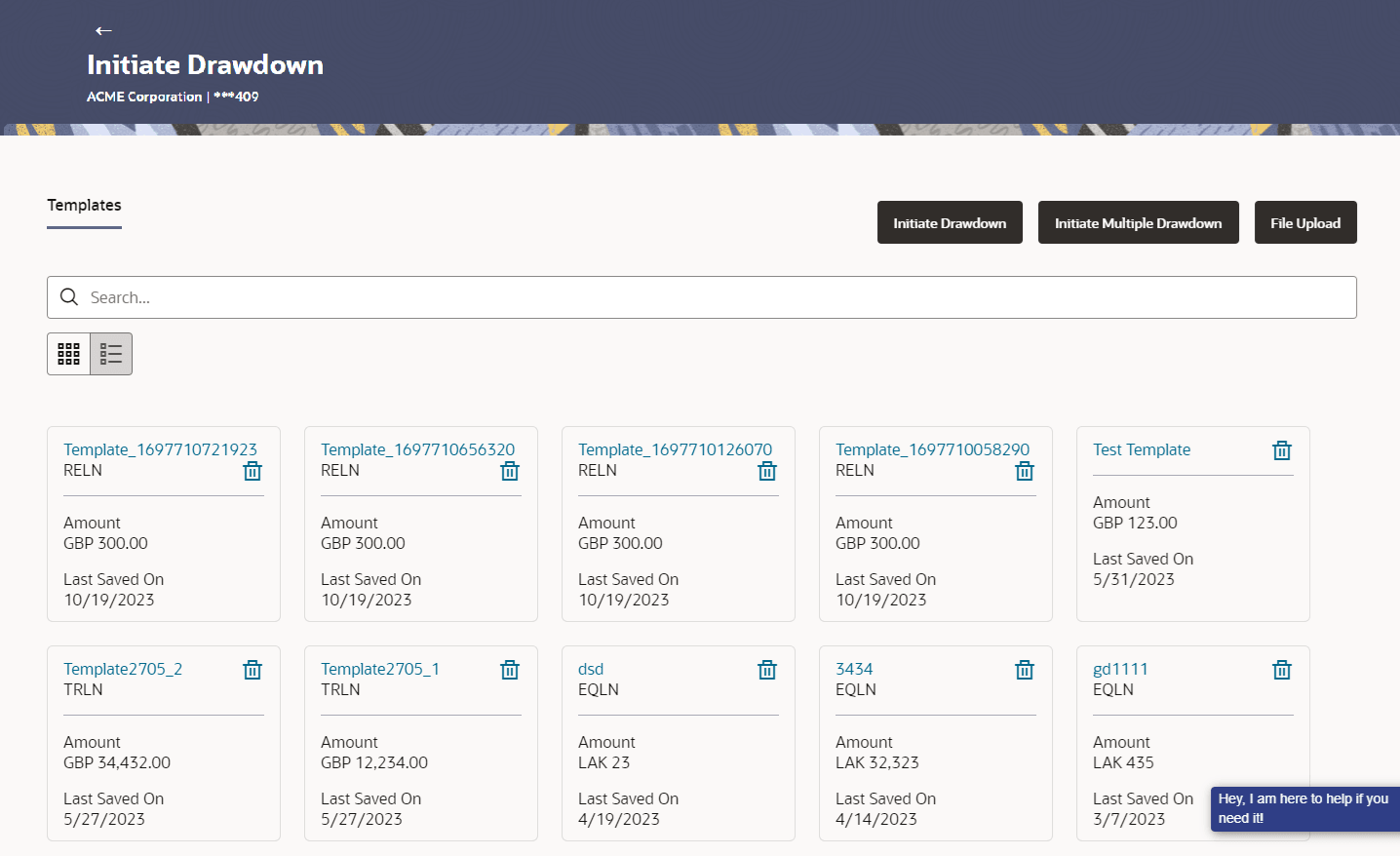Screen dimensions: 1400x856
Task: Delete Template2705_2 using its trash icon
Action: pos(253,670)
